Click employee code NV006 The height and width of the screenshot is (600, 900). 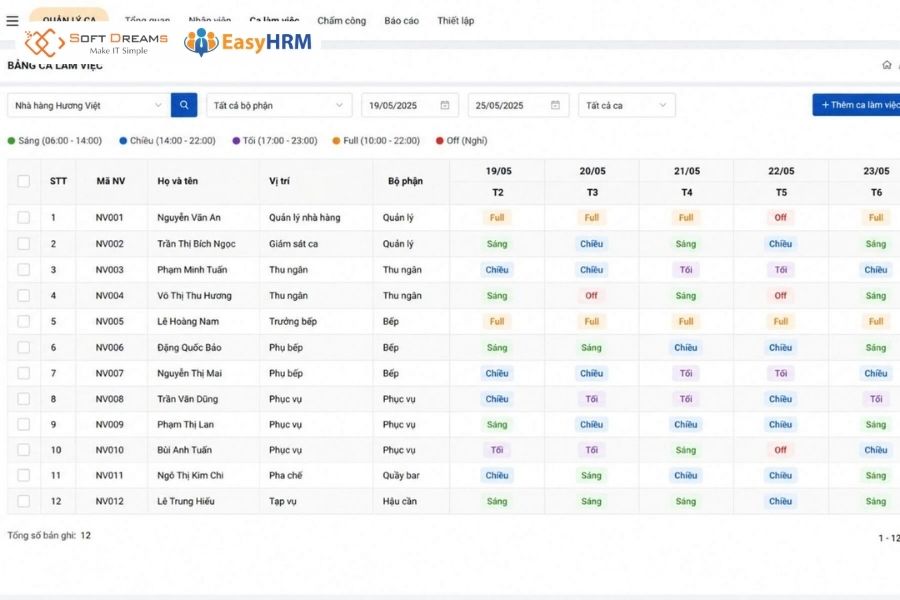pyautogui.click(x=110, y=347)
